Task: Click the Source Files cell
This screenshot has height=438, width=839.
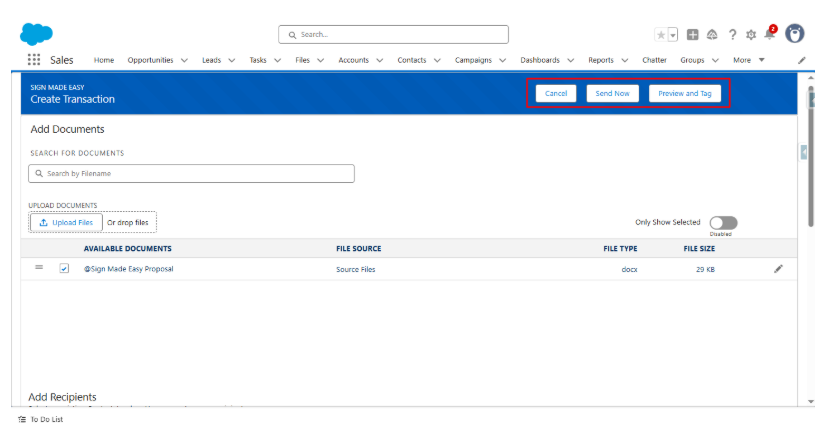Action: [x=356, y=270]
